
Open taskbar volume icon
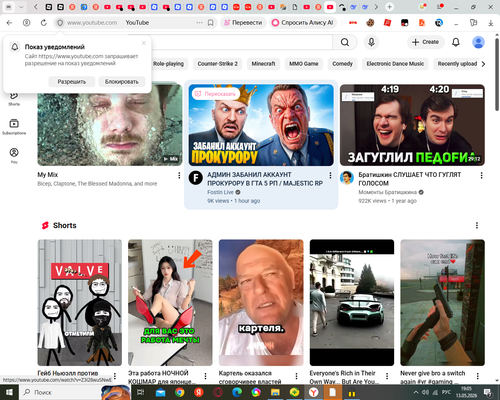[425, 392]
